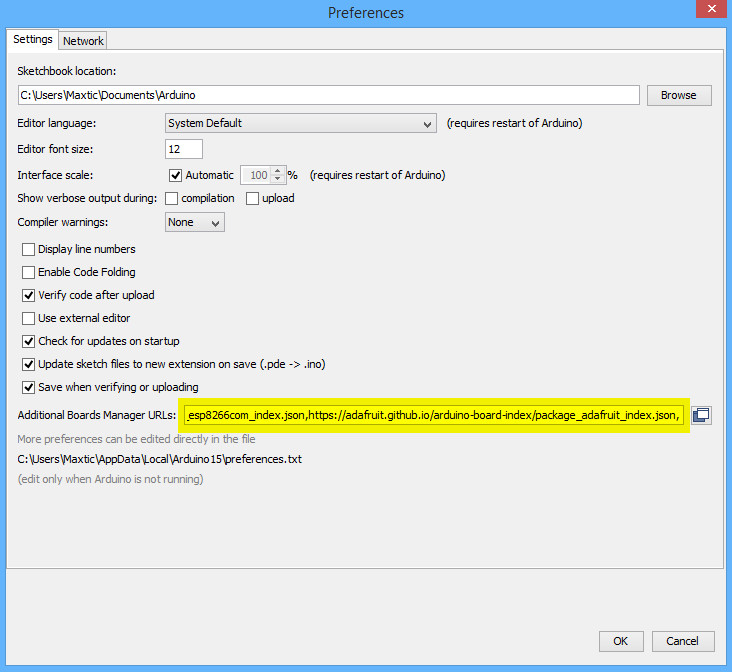Click '(edit only when Arduino is not running)' text

[111, 479]
